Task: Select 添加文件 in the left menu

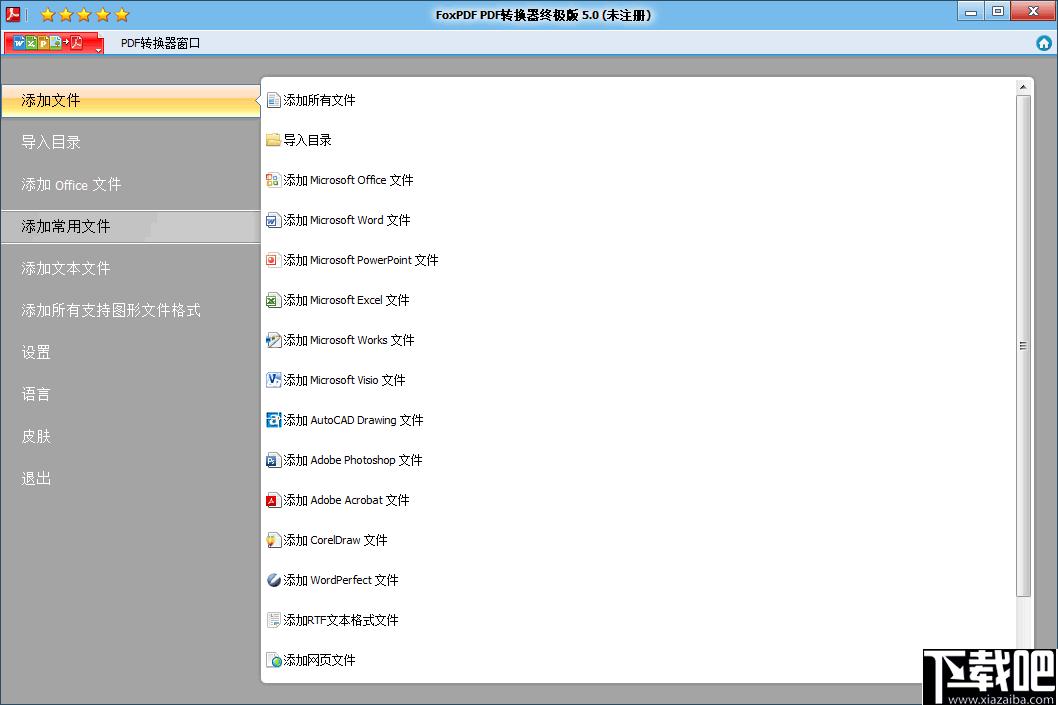Action: pyautogui.click(x=131, y=101)
